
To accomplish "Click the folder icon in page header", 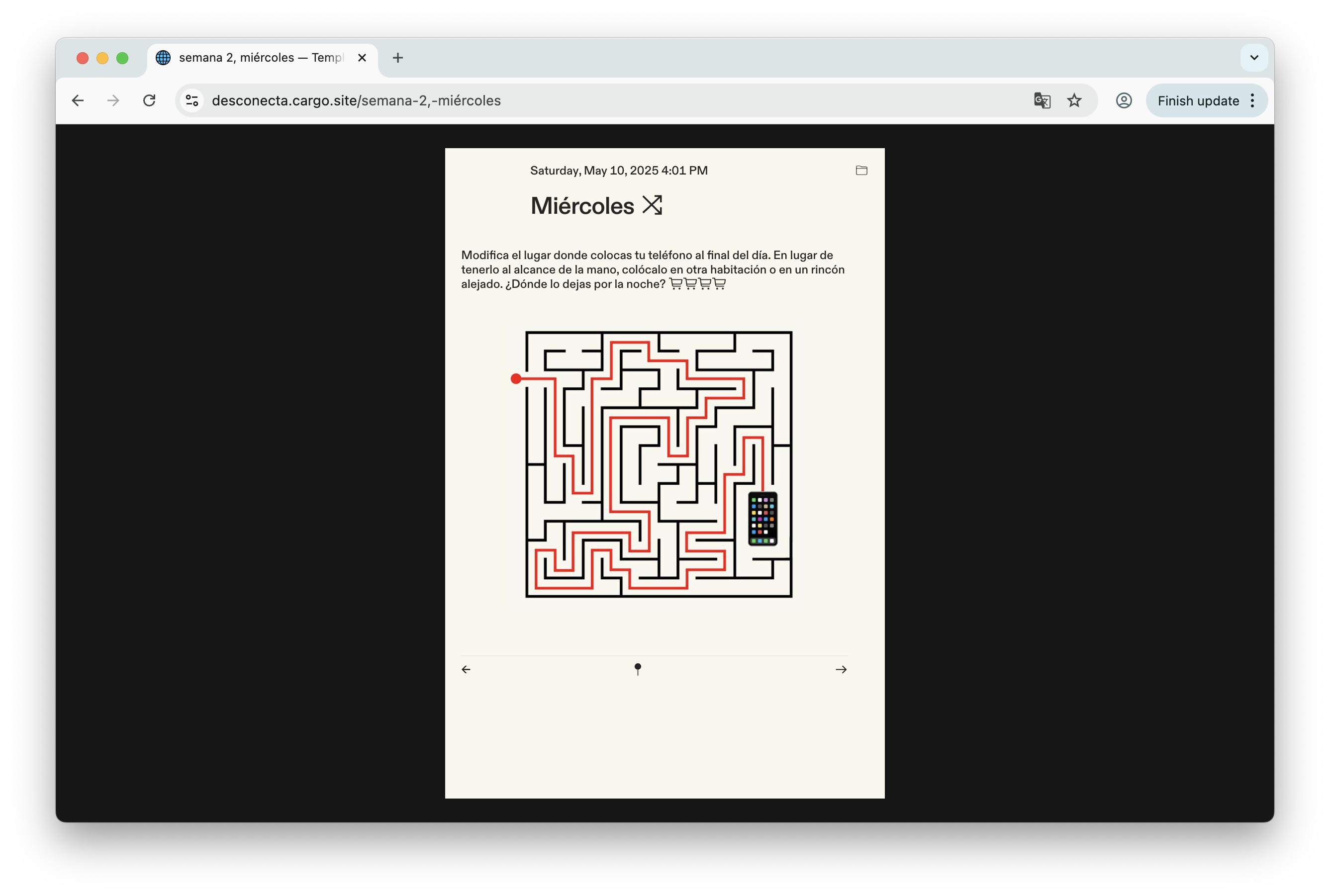I will [861, 170].
